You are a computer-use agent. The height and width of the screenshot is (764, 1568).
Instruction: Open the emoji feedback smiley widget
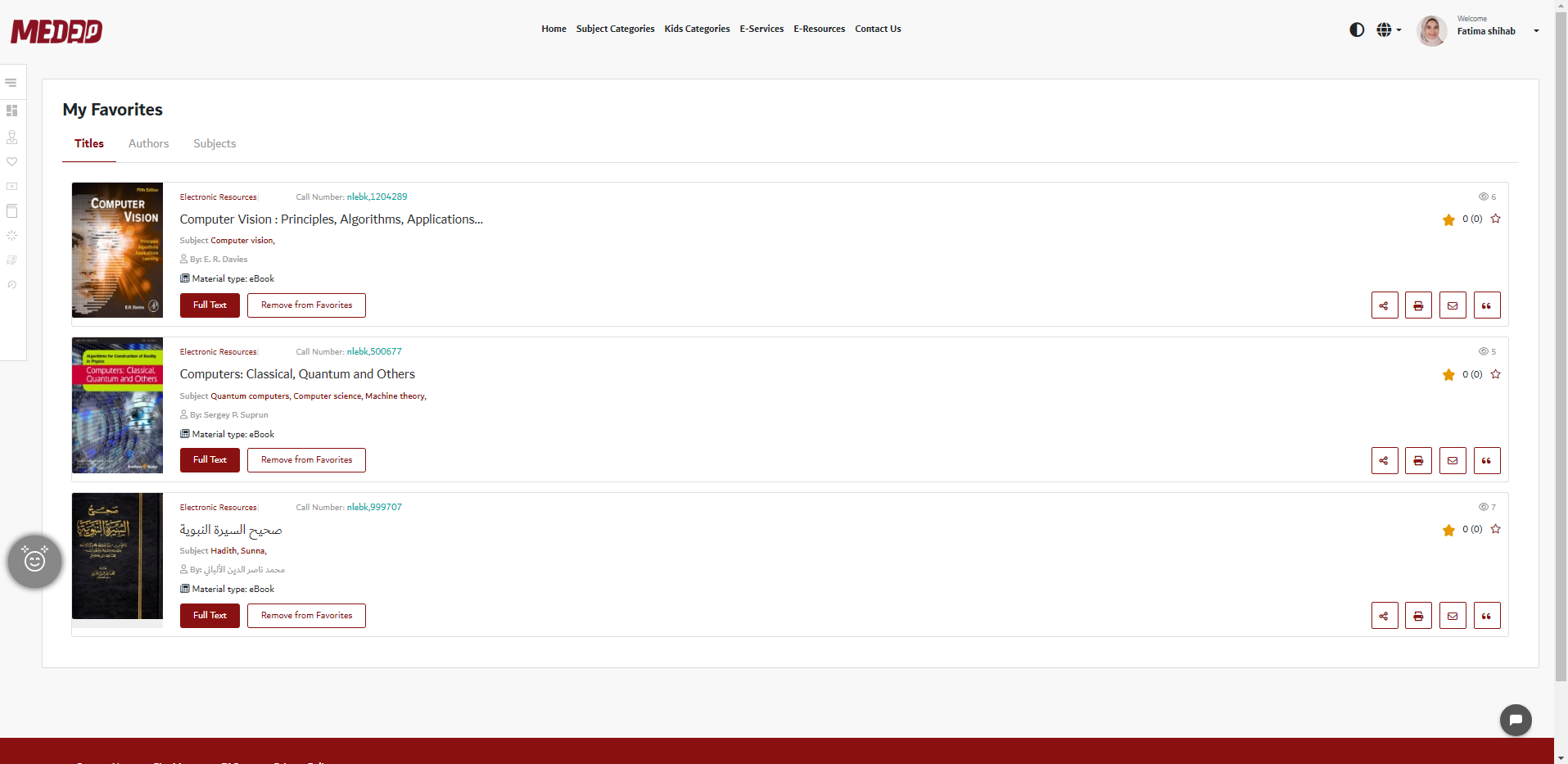(34, 562)
